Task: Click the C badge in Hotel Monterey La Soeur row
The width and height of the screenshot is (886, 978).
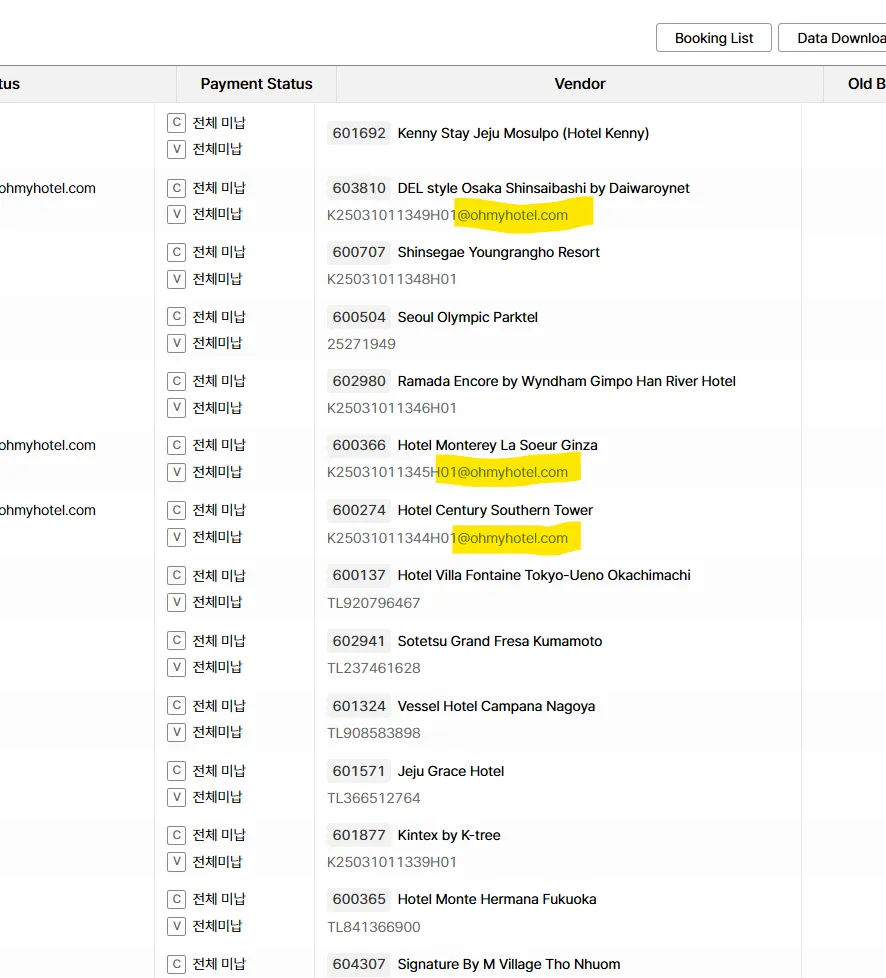Action: 177,445
